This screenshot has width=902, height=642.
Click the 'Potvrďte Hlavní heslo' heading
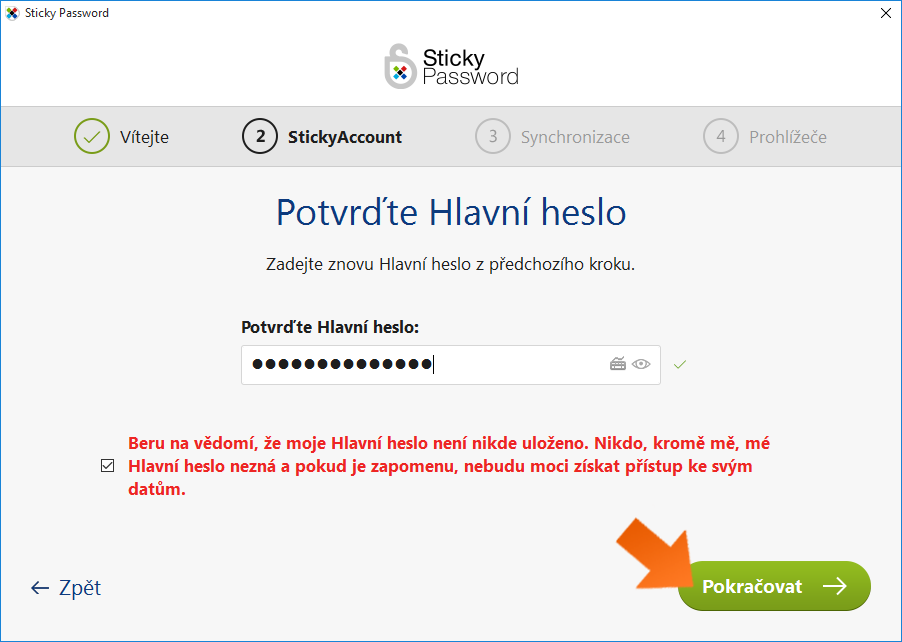[x=451, y=212]
